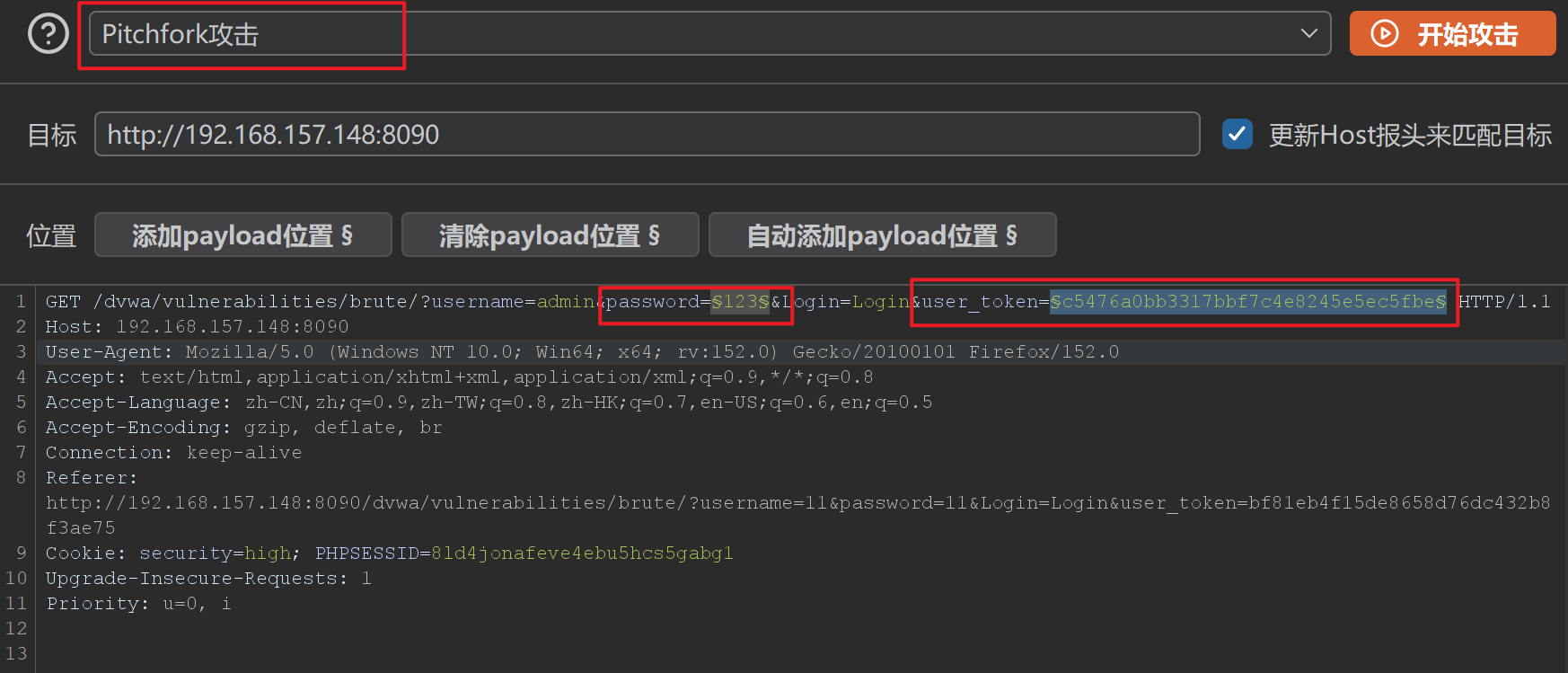
Task: Toggle 更新Host报头来匹配目标 checkbox
Action: [1238, 134]
